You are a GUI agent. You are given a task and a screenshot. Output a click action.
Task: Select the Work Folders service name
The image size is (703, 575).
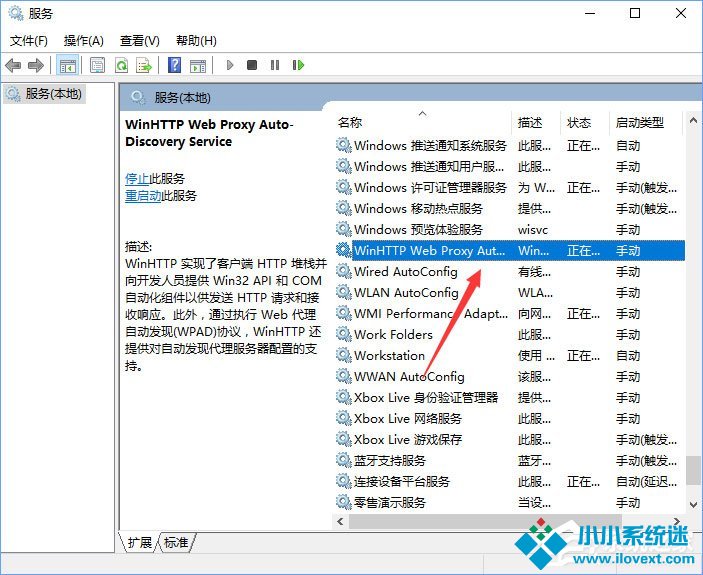393,335
